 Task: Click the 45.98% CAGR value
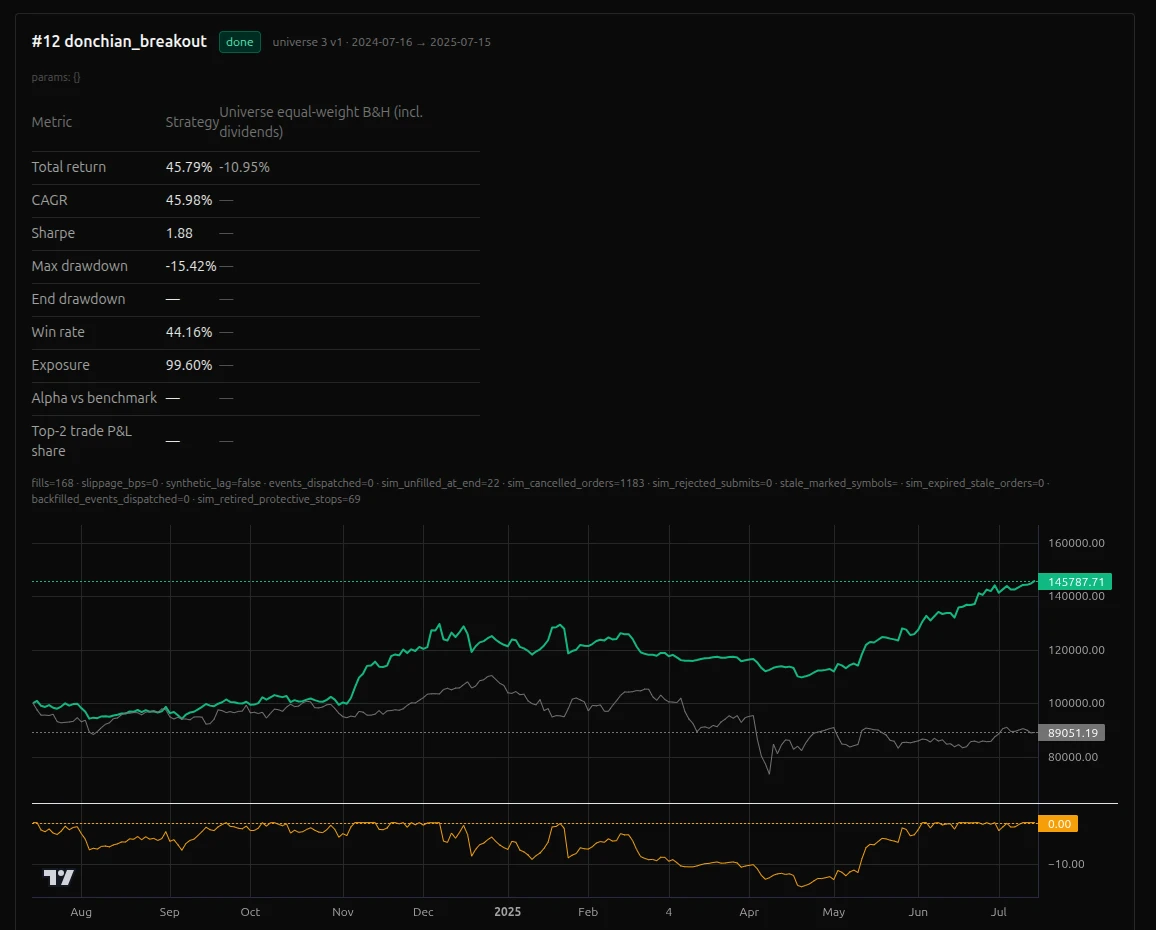click(x=189, y=201)
